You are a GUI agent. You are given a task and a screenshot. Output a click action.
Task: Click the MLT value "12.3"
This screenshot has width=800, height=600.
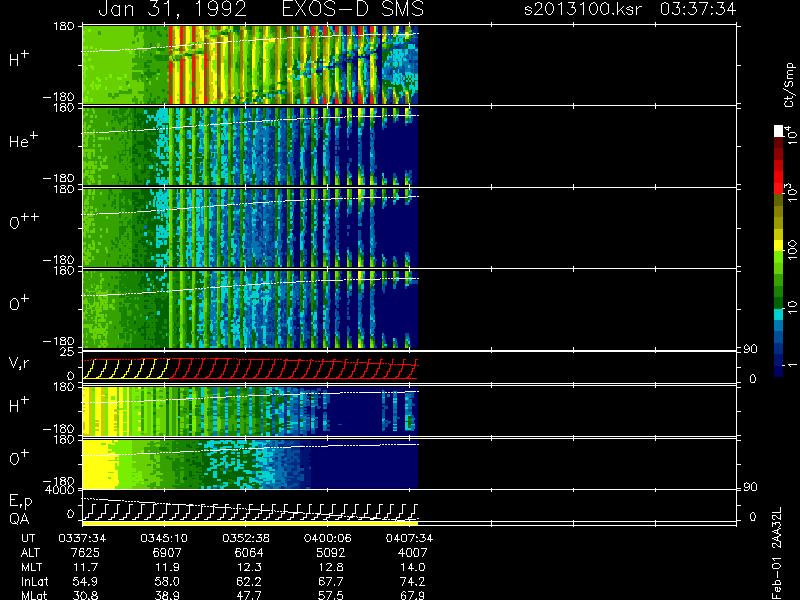point(249,567)
